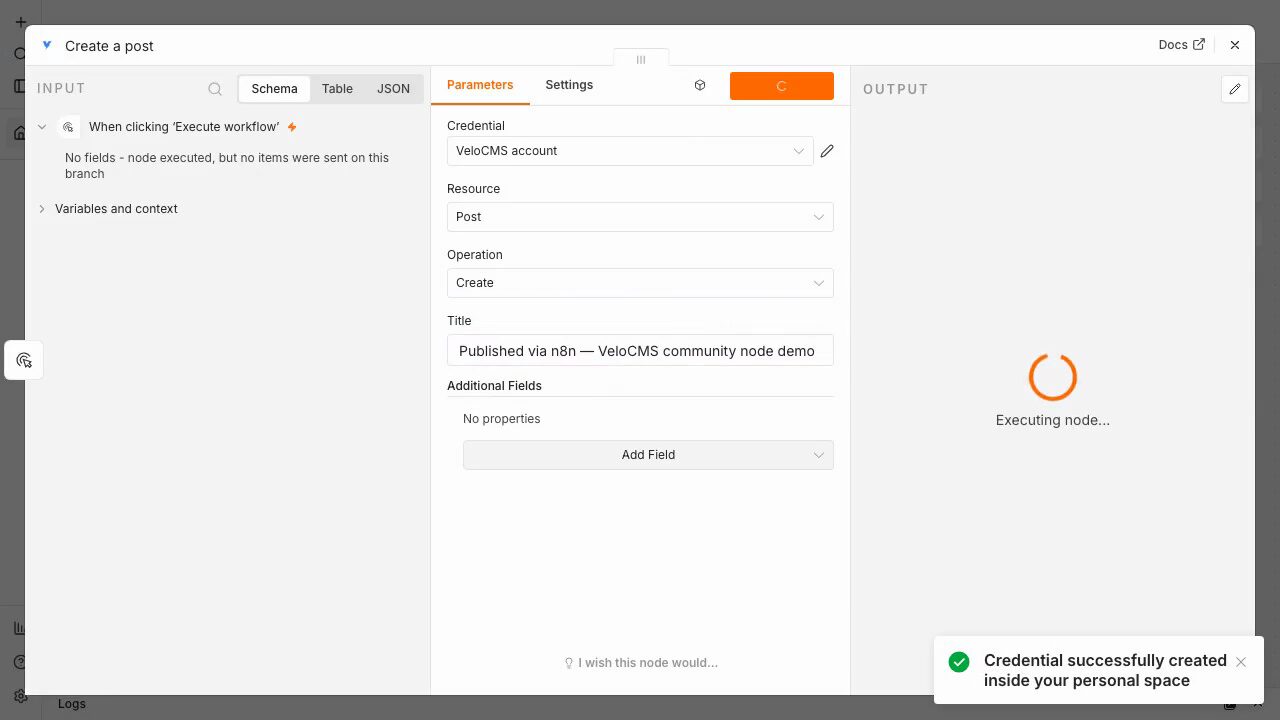Click the plus icon in left sidebar

[x=20, y=22]
